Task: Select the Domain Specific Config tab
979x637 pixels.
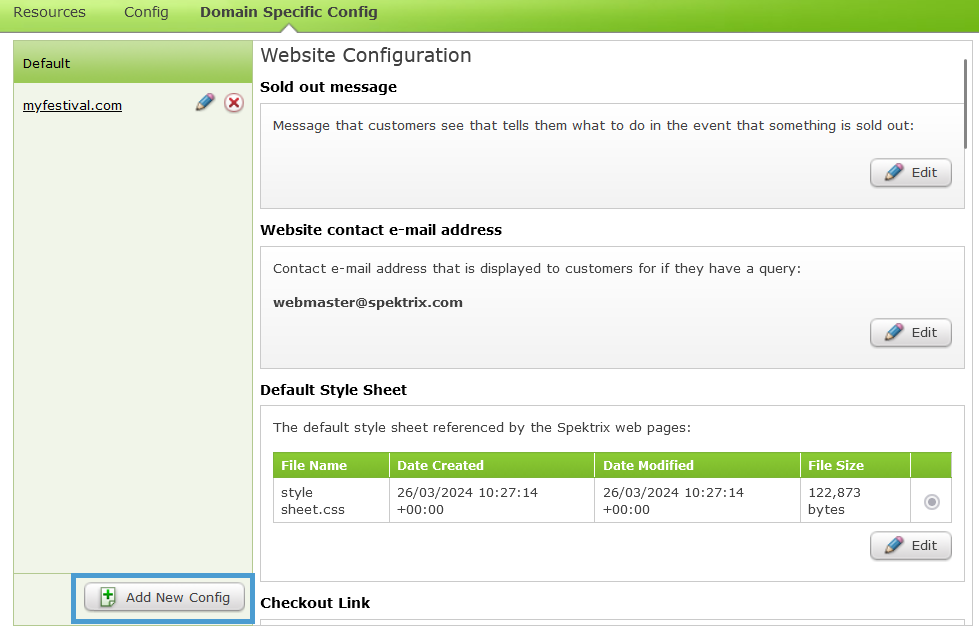Action: tap(288, 12)
